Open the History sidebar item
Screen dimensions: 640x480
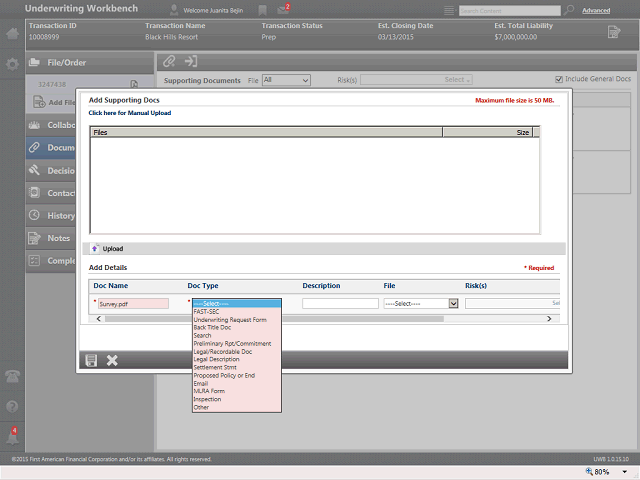(51, 216)
